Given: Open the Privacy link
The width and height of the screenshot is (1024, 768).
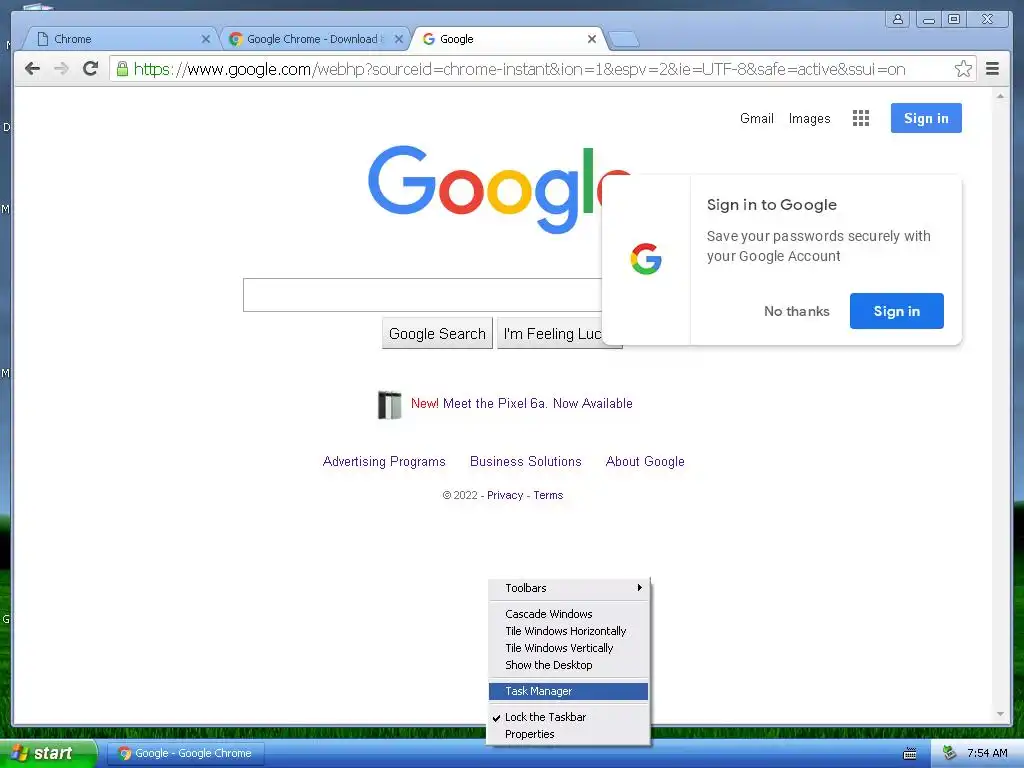Looking at the screenshot, I should pyautogui.click(x=505, y=495).
